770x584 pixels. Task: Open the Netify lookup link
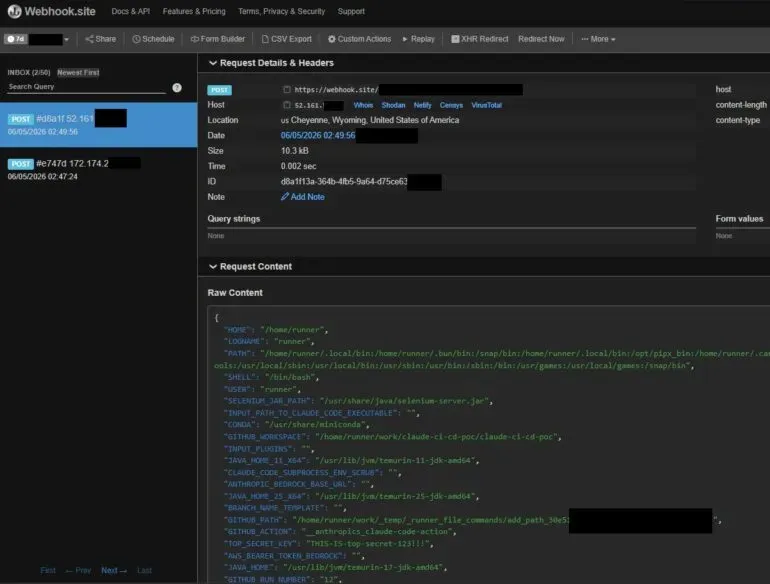click(x=422, y=105)
